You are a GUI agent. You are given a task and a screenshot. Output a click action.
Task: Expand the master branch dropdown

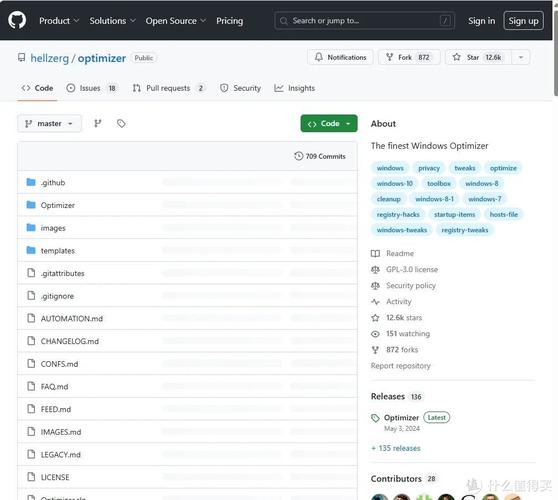[x=49, y=123]
